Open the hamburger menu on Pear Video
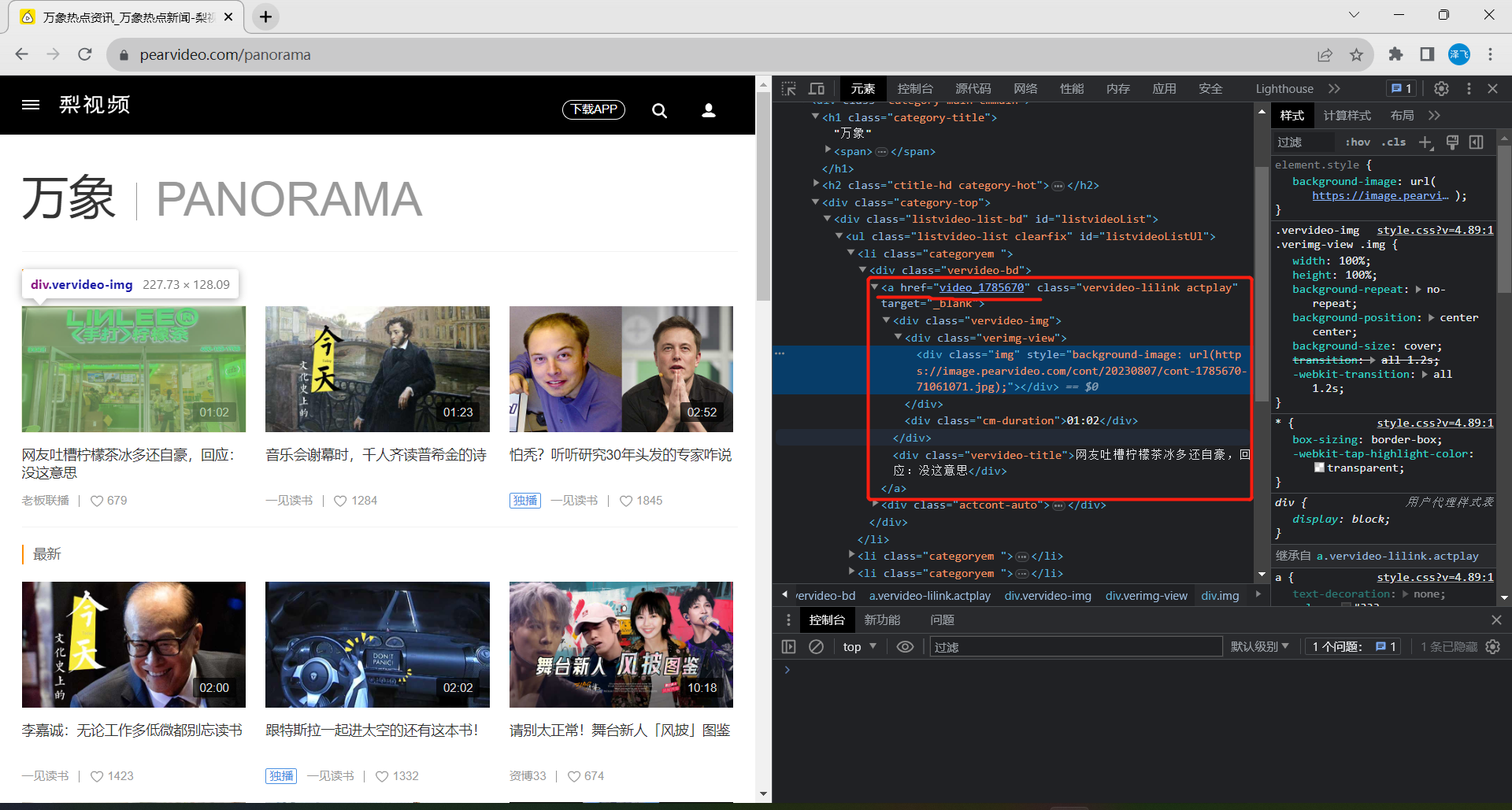Viewport: 1512px width, 810px height. coord(31,105)
